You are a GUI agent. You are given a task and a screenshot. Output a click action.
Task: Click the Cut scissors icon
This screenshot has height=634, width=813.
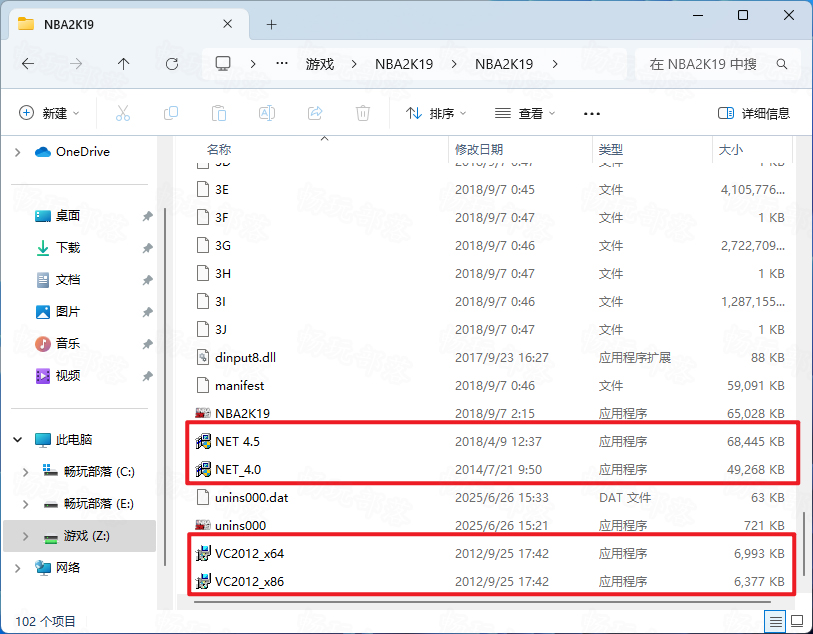tap(123, 113)
